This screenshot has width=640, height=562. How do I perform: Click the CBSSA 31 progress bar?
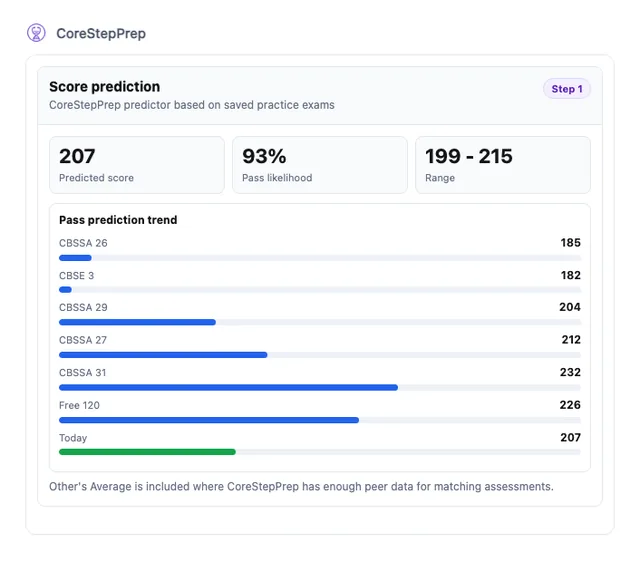tap(320, 388)
